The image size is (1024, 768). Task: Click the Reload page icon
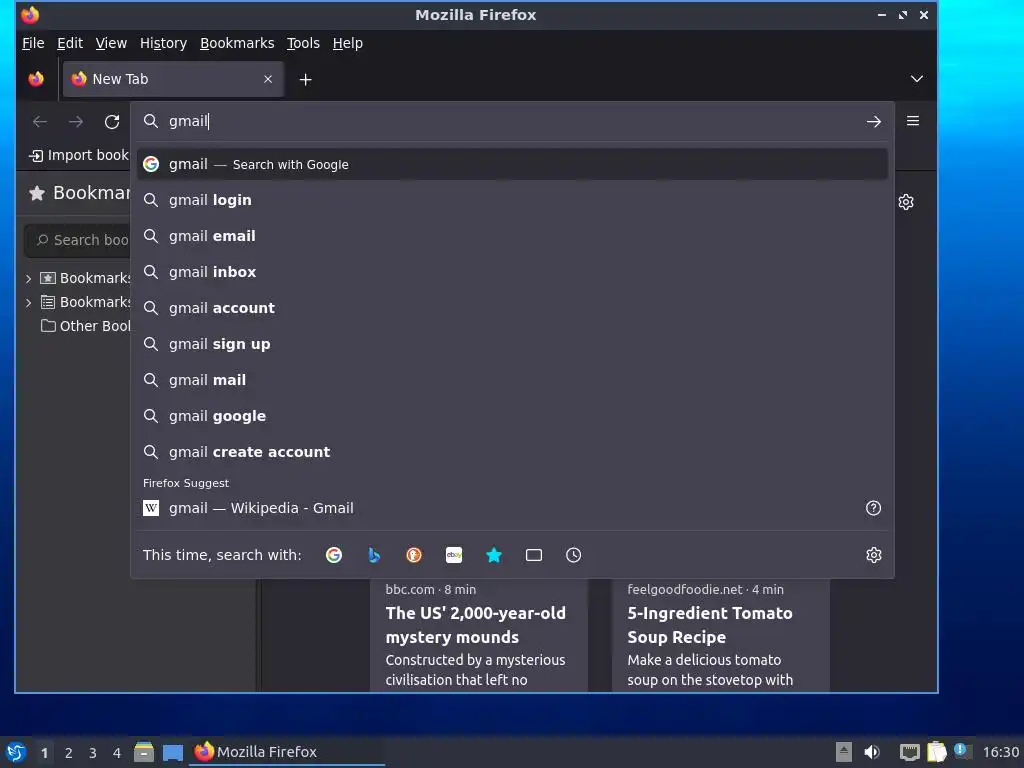point(112,121)
